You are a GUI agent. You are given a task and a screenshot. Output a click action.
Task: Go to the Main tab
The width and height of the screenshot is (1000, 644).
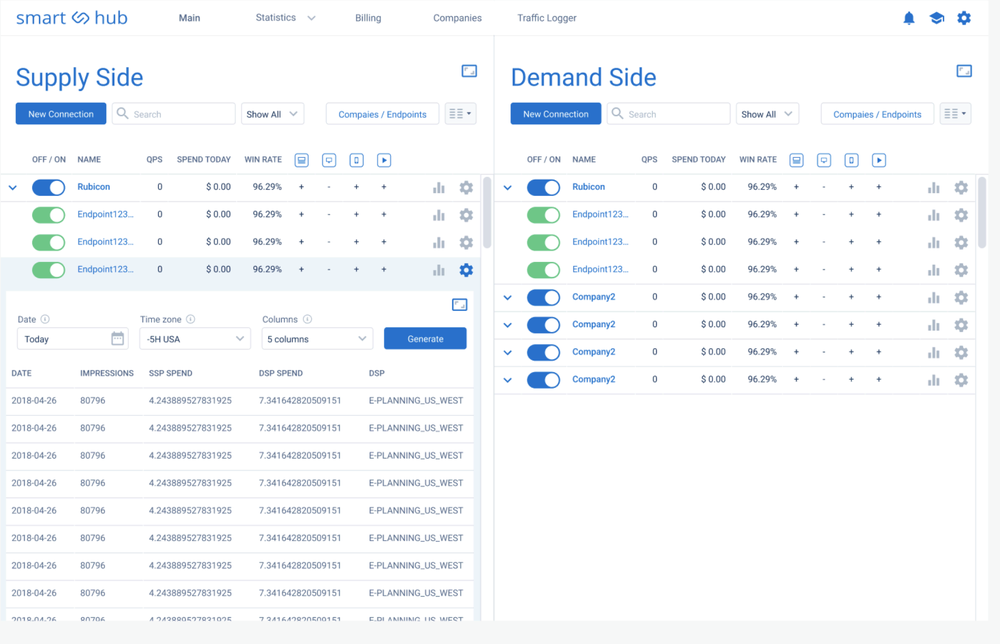189,18
